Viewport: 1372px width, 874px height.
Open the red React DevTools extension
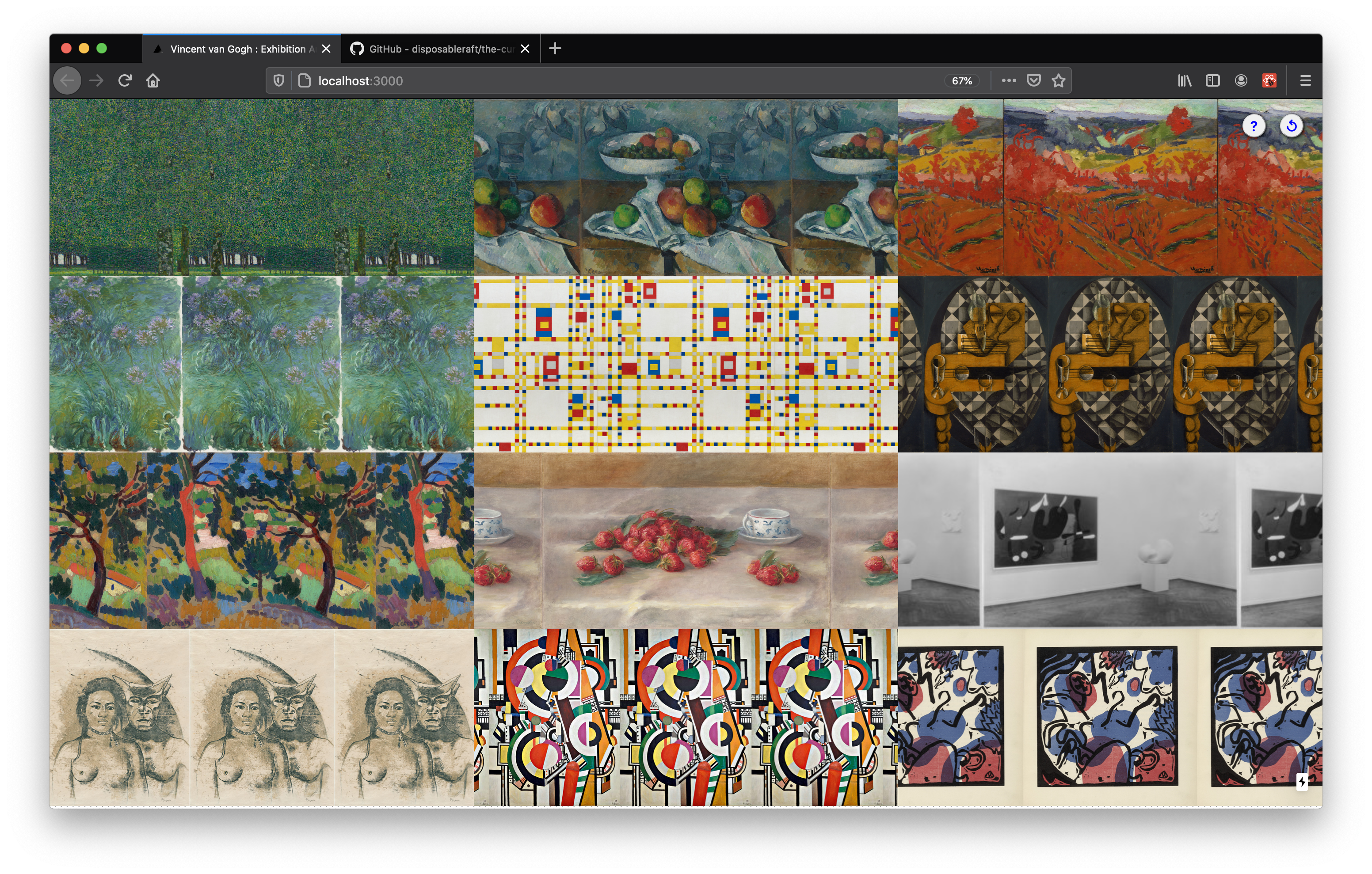pyautogui.click(x=1269, y=81)
